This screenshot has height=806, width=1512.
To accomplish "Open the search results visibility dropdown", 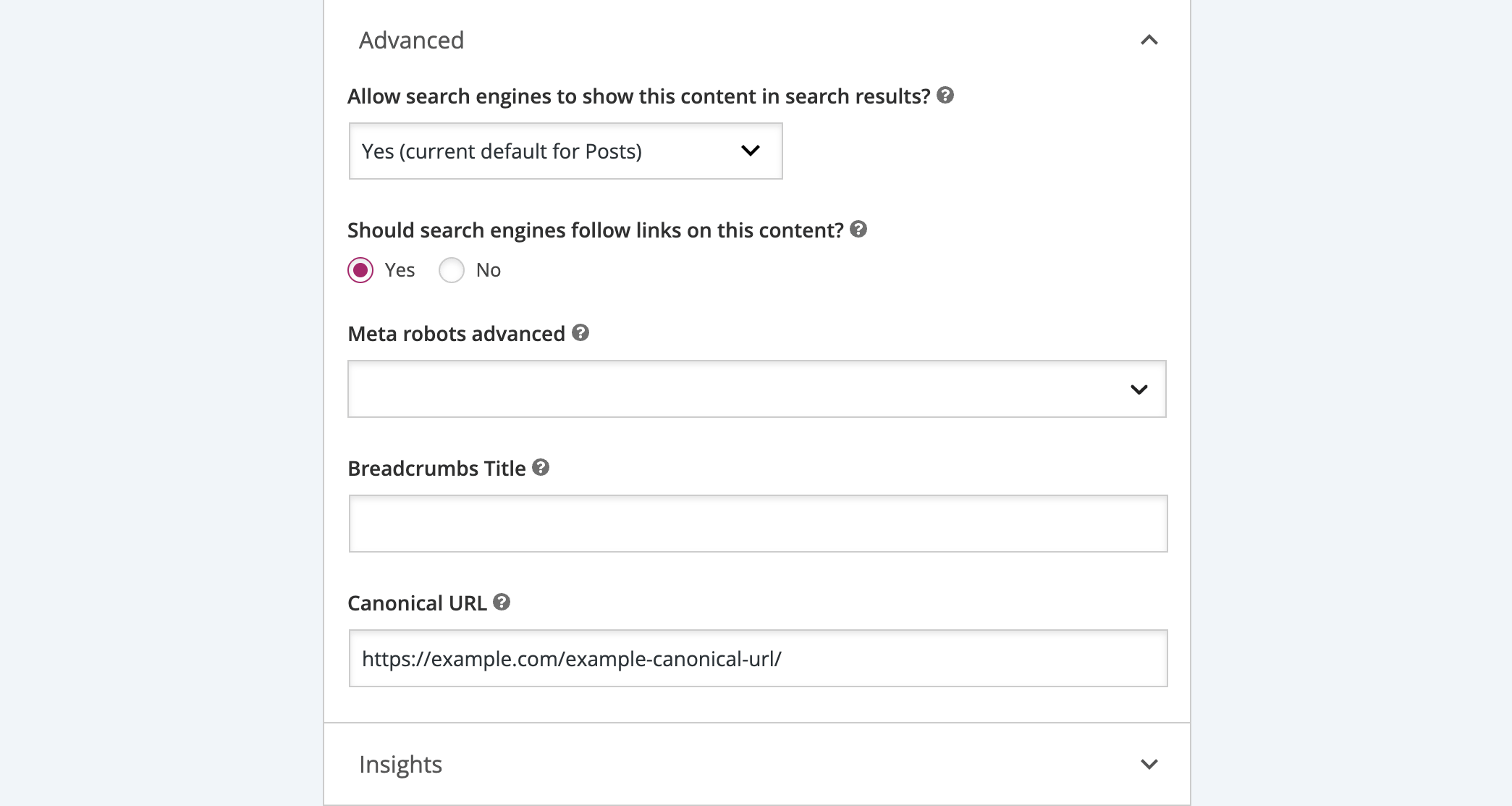I will coord(565,151).
